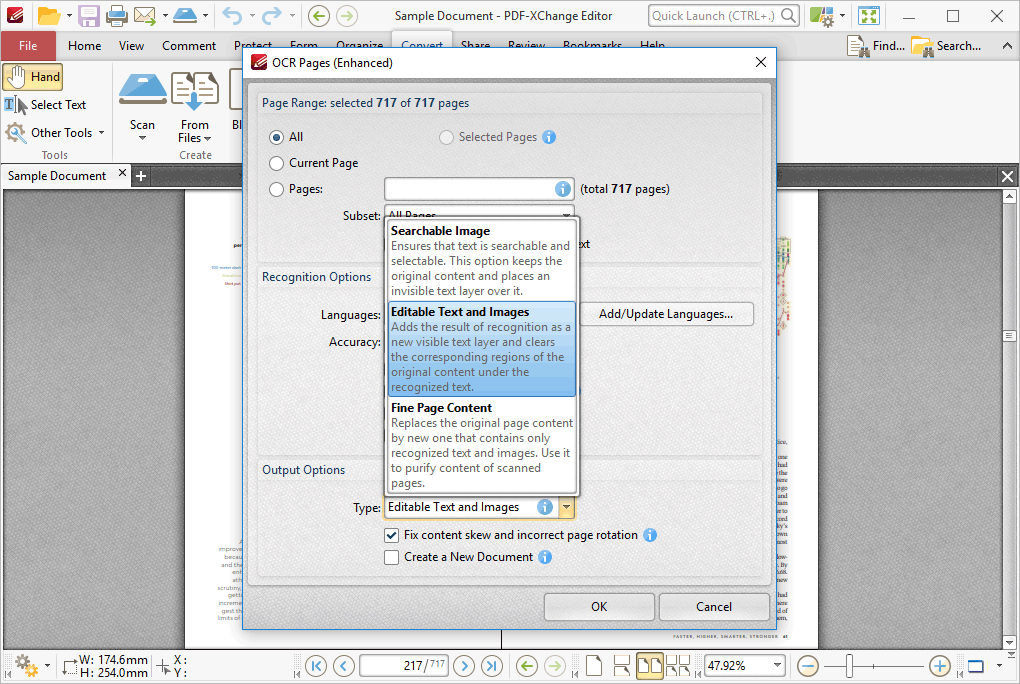Select continuous page layout icon
The image size is (1020, 684).
pos(622,666)
